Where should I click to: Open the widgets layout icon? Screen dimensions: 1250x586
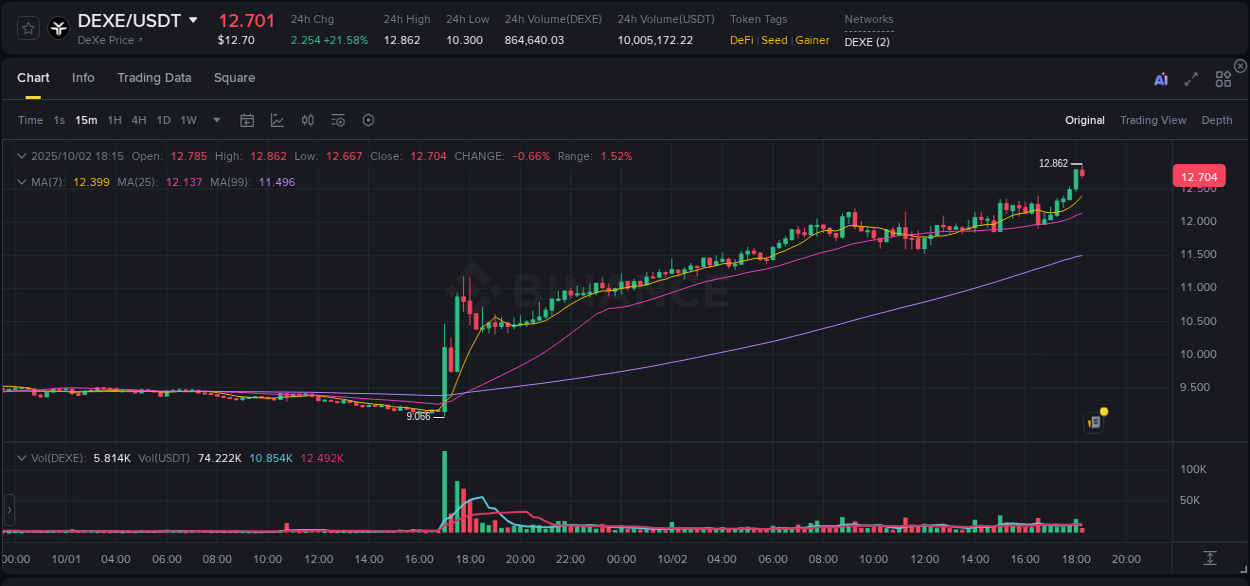(x=1222, y=79)
